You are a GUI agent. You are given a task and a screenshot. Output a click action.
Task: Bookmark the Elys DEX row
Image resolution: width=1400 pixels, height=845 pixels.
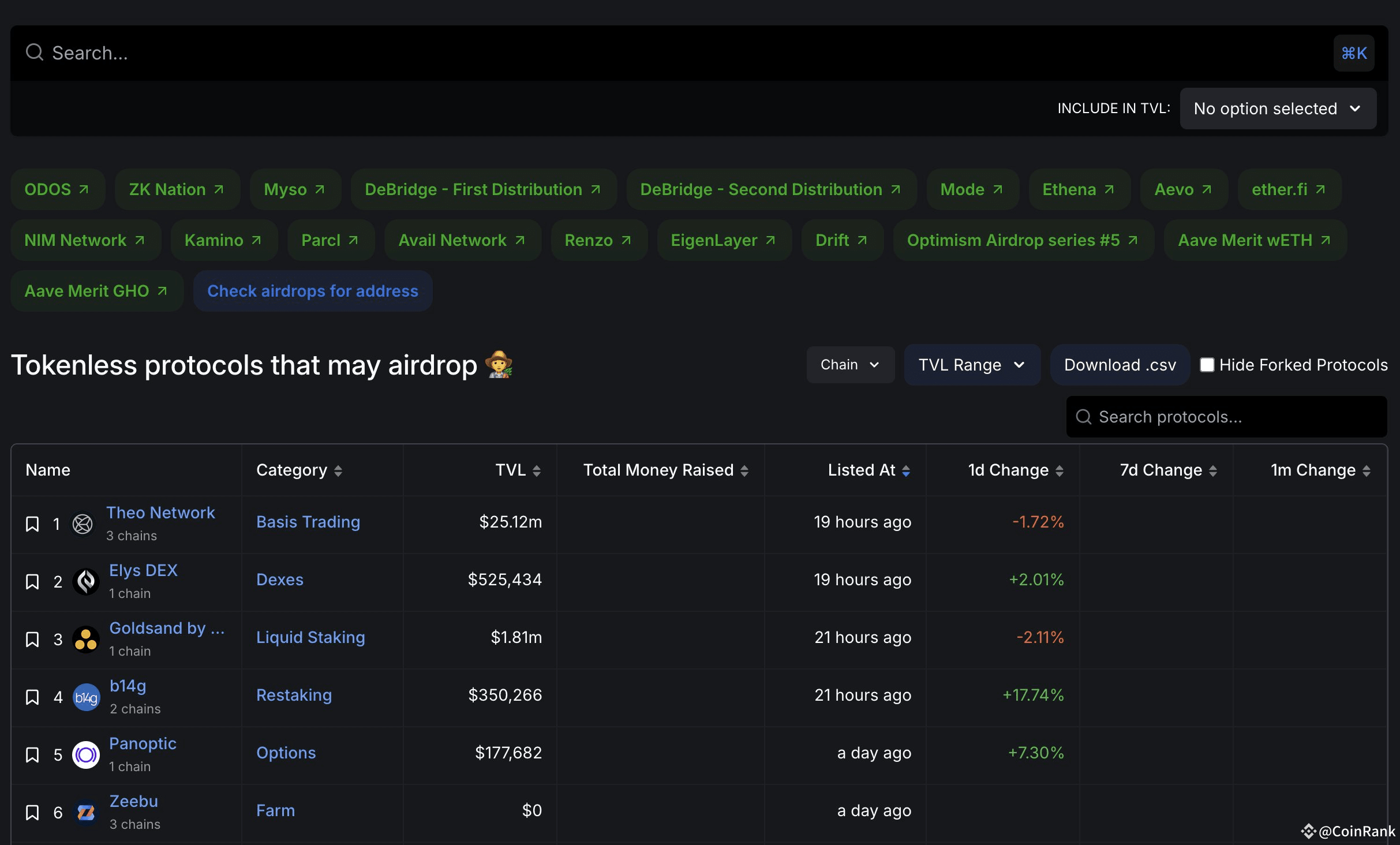(33, 582)
